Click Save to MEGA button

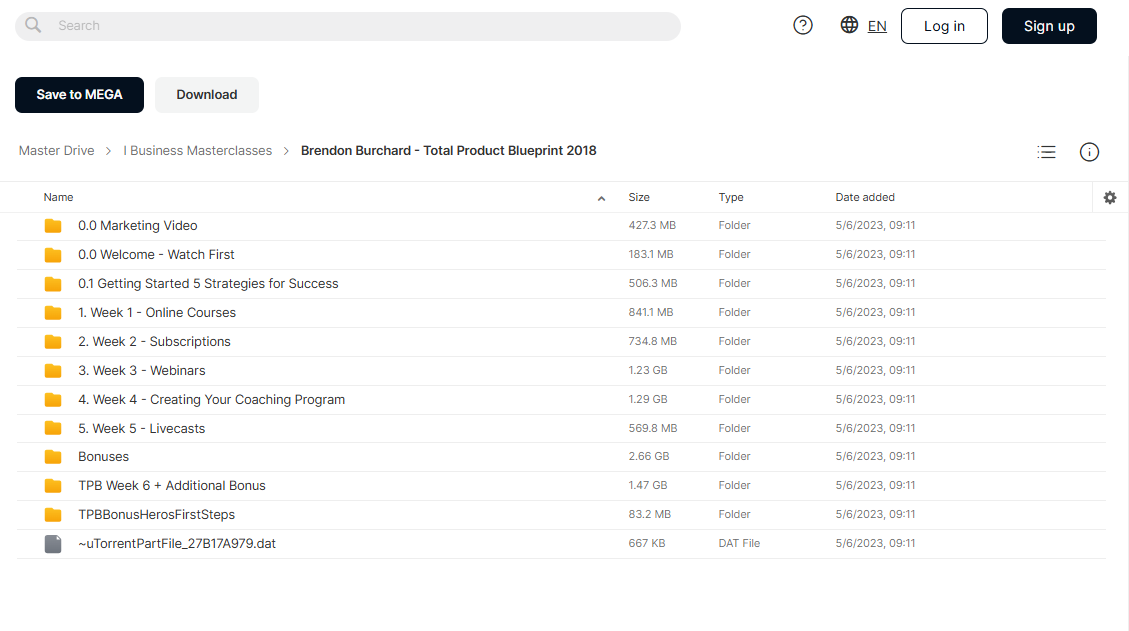click(79, 95)
